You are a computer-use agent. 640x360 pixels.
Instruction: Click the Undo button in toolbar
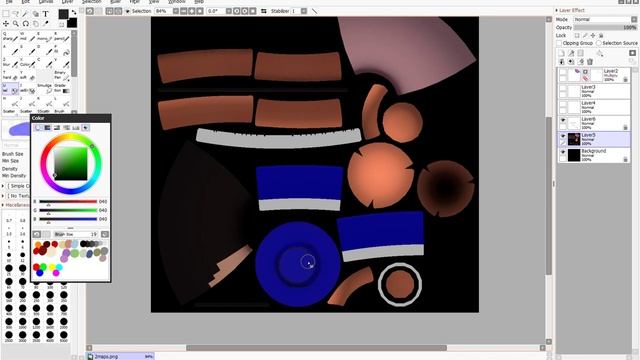90,11
